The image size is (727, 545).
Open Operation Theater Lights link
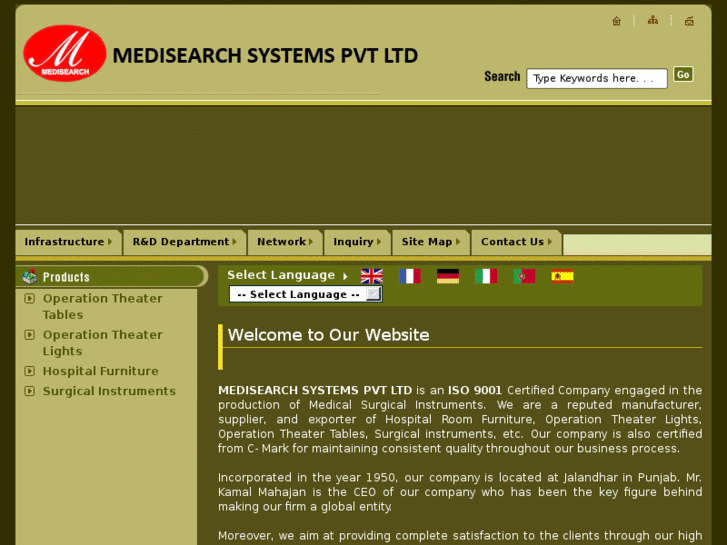pos(102,343)
